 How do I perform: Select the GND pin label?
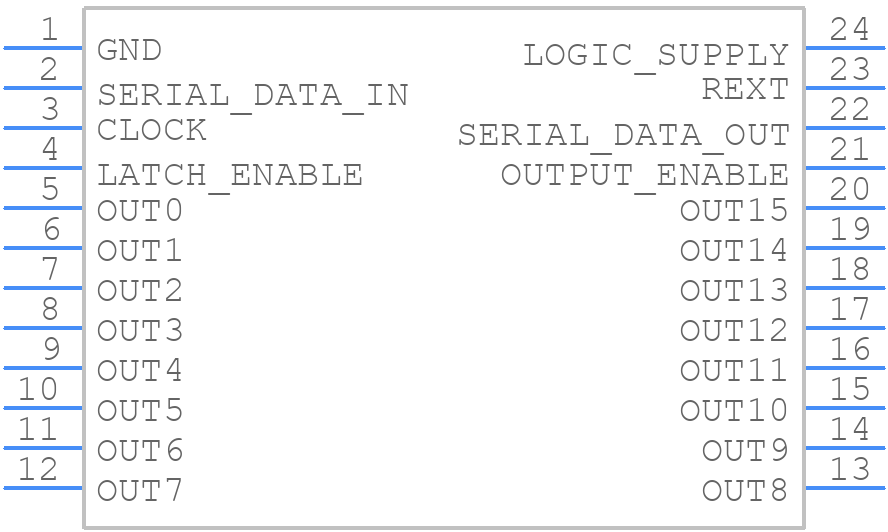point(129,50)
